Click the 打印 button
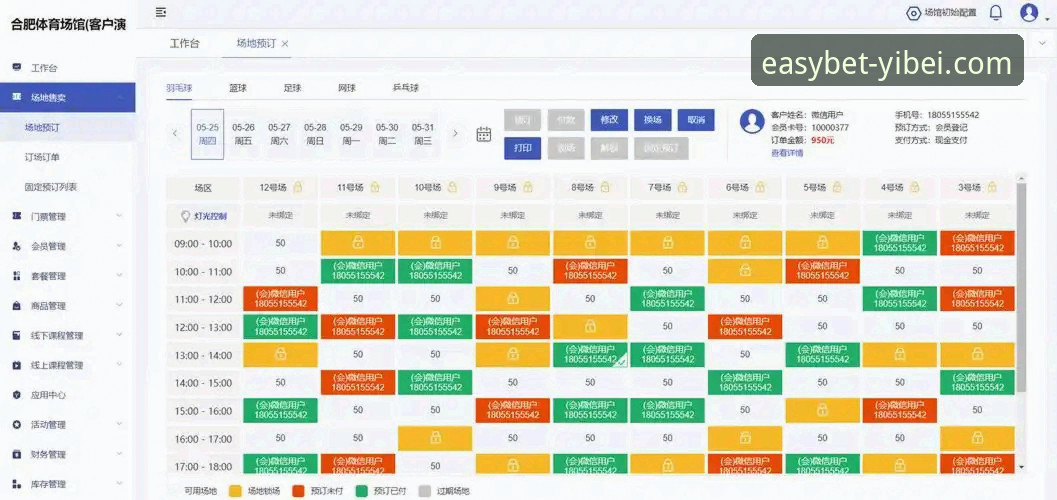This screenshot has height=500, width=1057. (x=522, y=148)
